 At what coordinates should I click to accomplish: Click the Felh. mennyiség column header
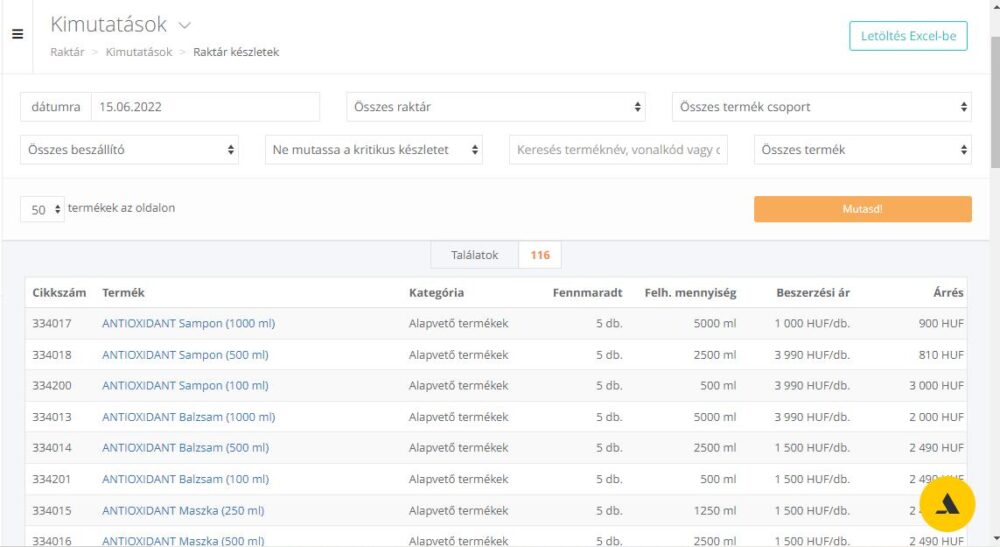click(x=690, y=293)
